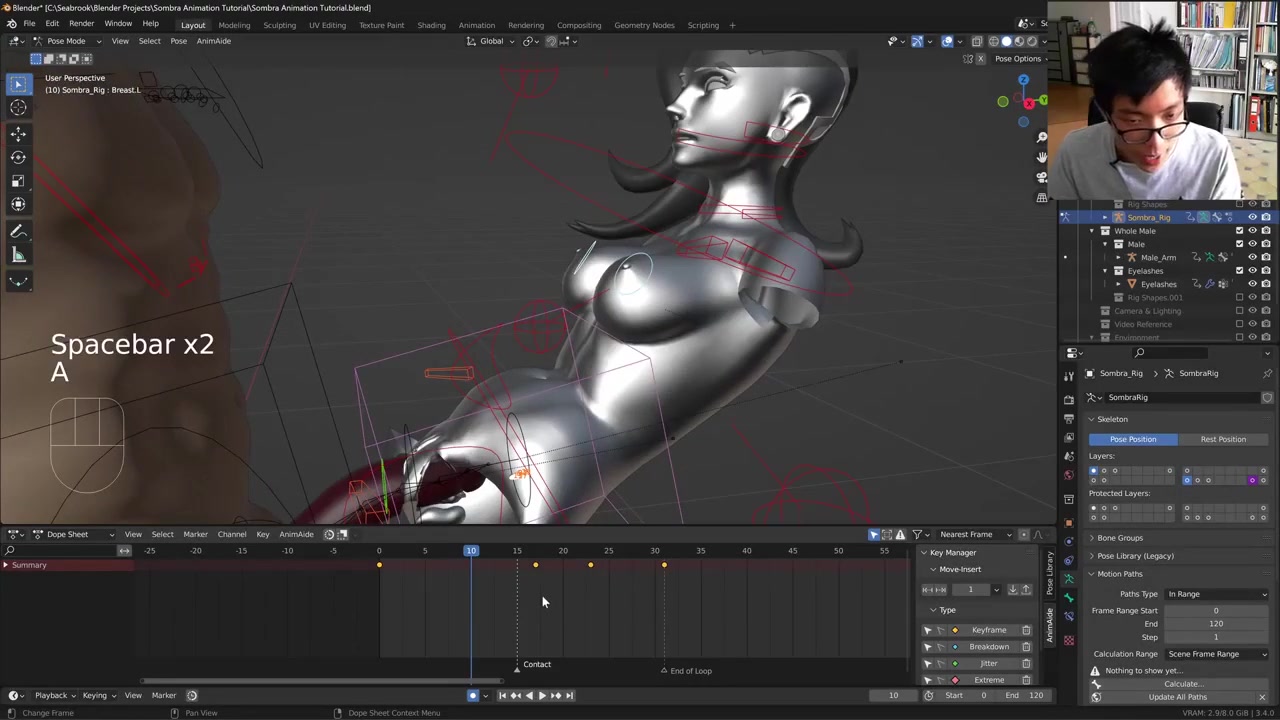Choose the Scale tool
This screenshot has height=720, width=1280.
pyautogui.click(x=18, y=181)
